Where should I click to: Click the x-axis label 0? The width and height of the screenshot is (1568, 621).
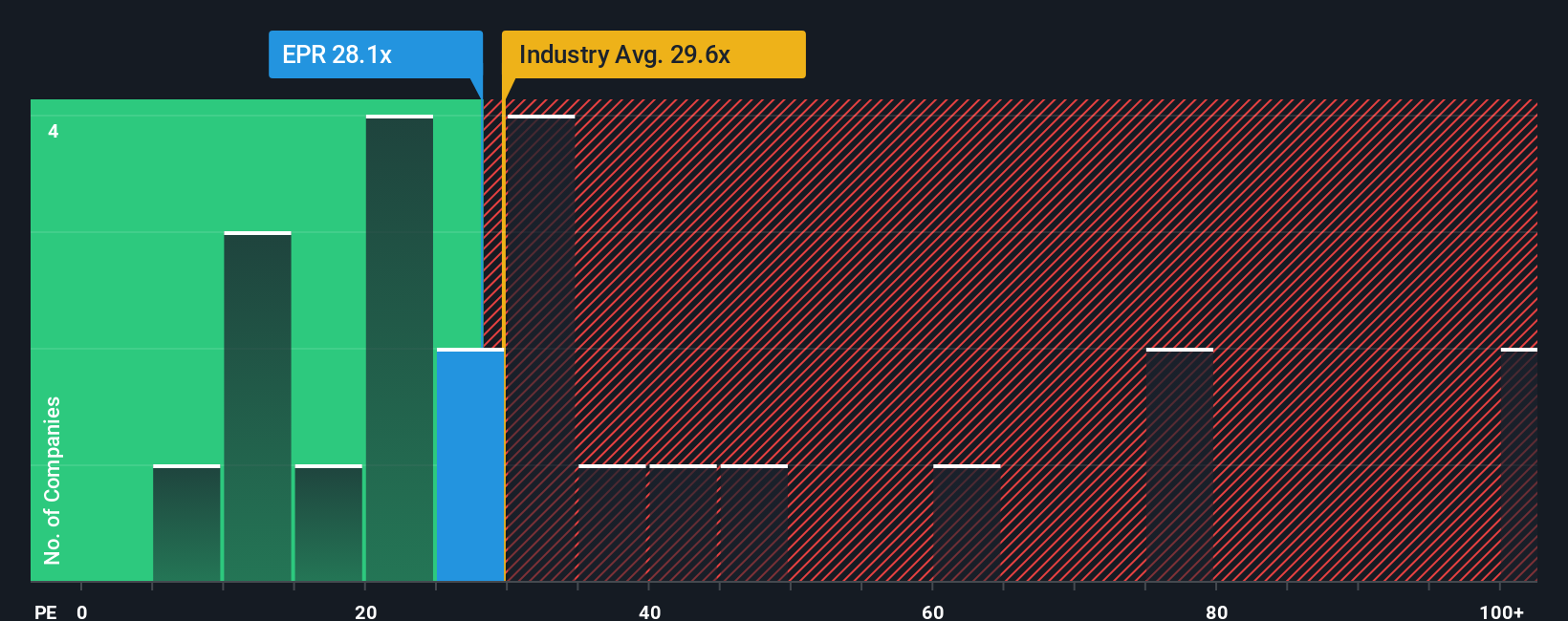(x=82, y=611)
